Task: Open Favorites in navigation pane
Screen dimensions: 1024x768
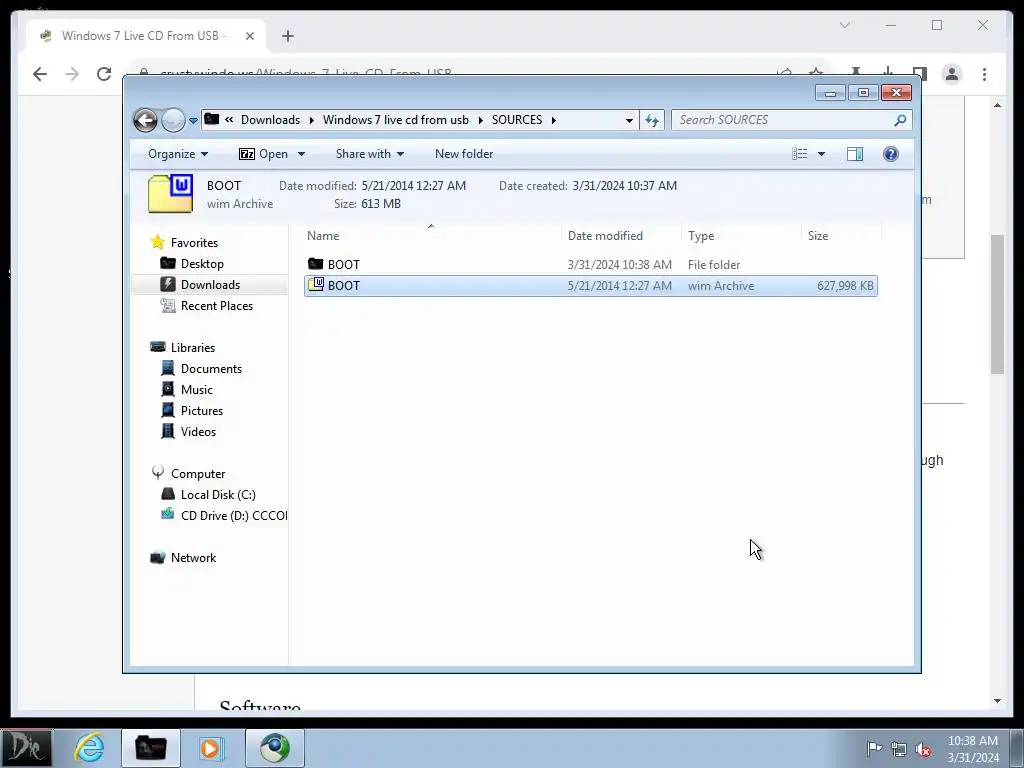Action: [194, 243]
